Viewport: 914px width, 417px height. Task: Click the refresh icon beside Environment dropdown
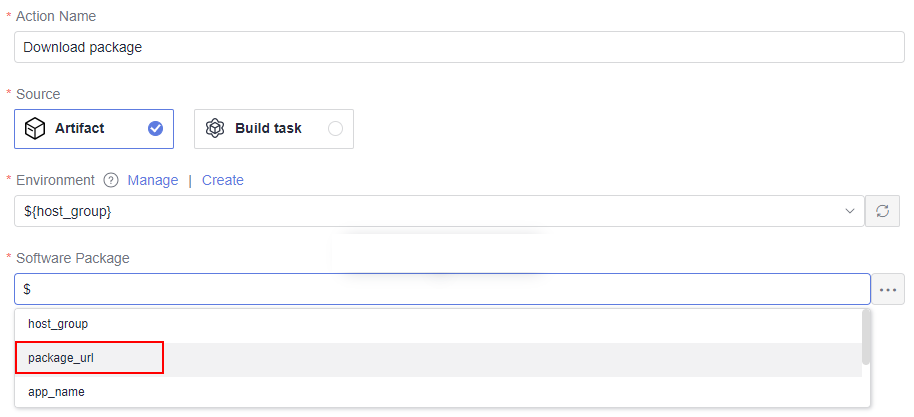[883, 211]
